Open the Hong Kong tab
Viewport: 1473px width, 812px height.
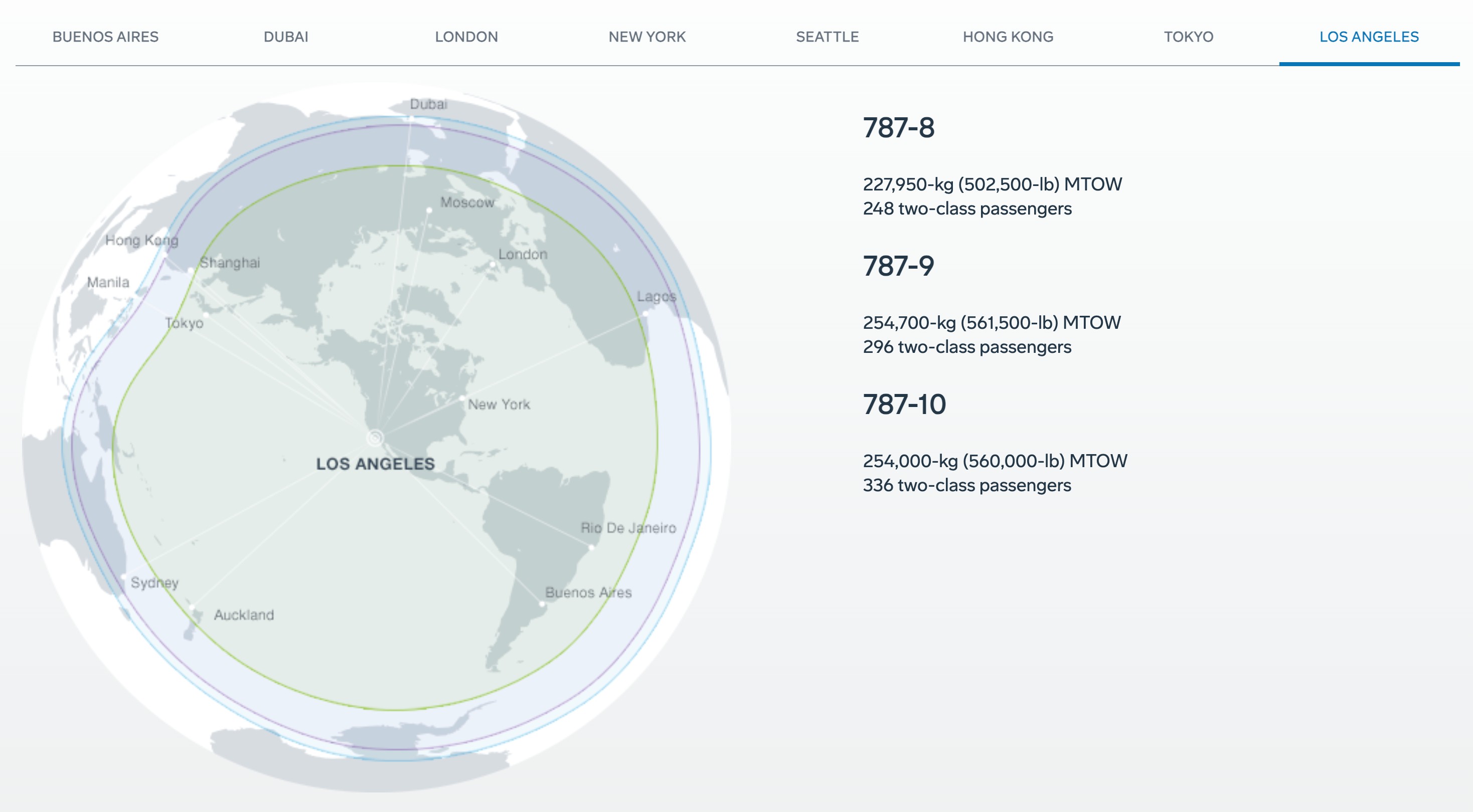[1008, 37]
